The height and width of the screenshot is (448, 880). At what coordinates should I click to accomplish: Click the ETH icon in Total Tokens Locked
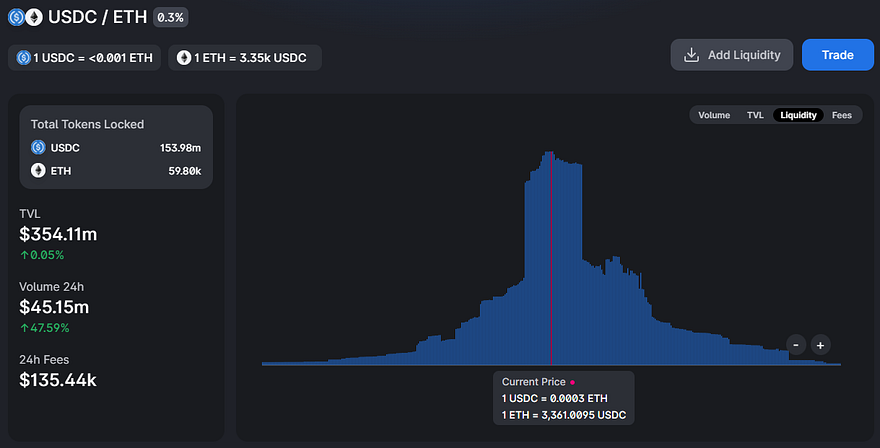click(38, 170)
